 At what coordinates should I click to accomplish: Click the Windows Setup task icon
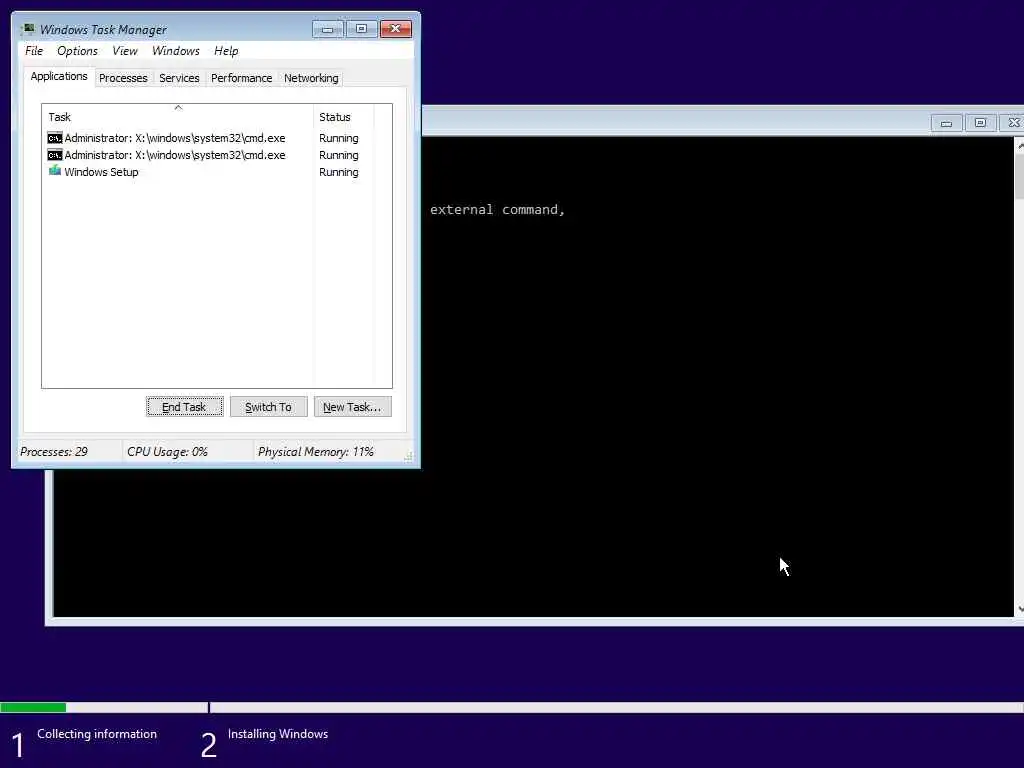55,171
